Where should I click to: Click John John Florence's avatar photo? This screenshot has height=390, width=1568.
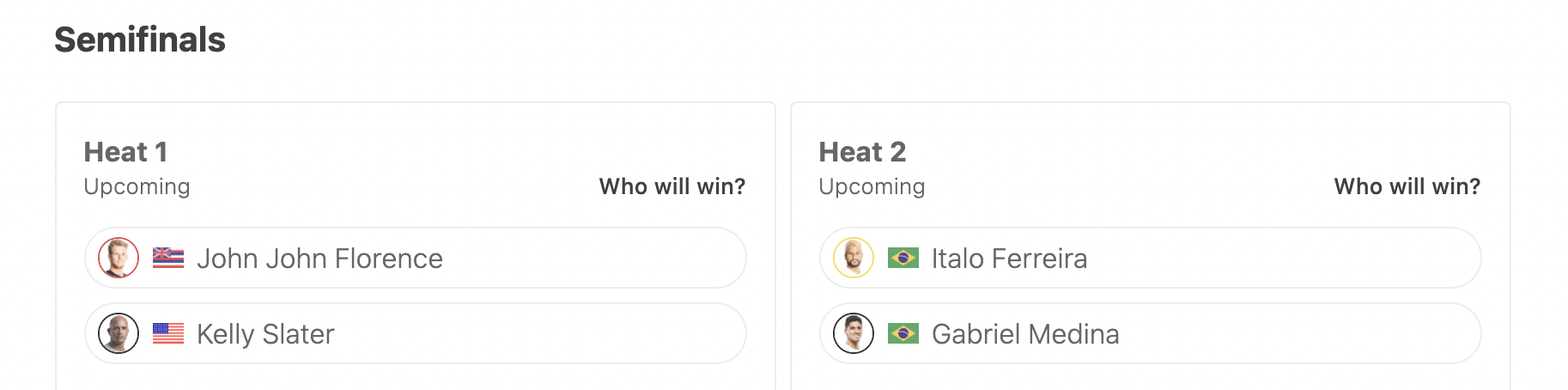tap(119, 258)
